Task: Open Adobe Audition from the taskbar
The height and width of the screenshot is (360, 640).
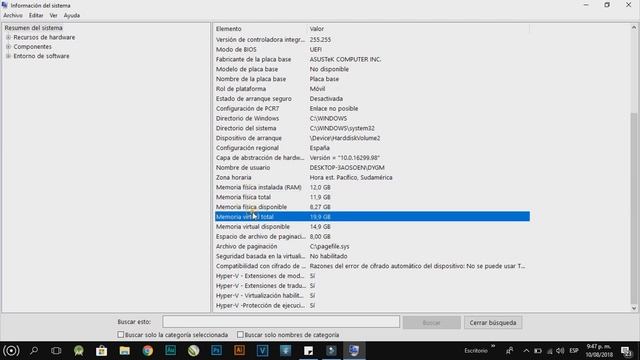Action: pyautogui.click(x=171, y=351)
